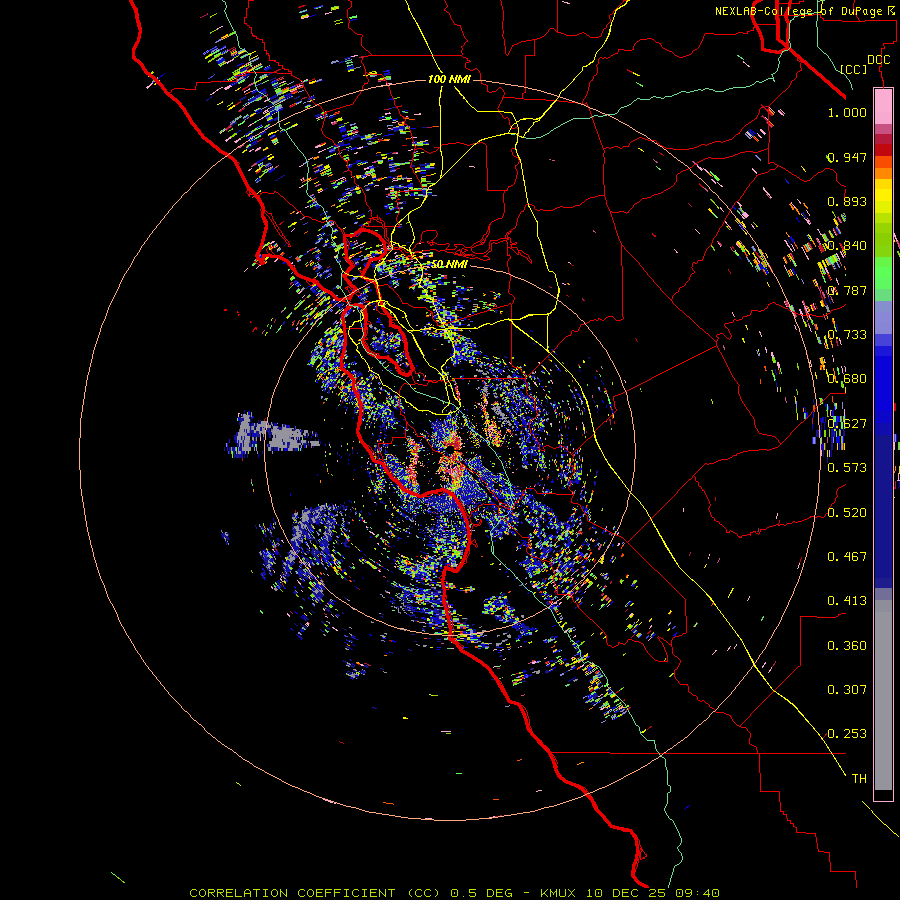Screen dimensions: 900x900
Task: Select the 0.253 scale label
Action: point(847,734)
